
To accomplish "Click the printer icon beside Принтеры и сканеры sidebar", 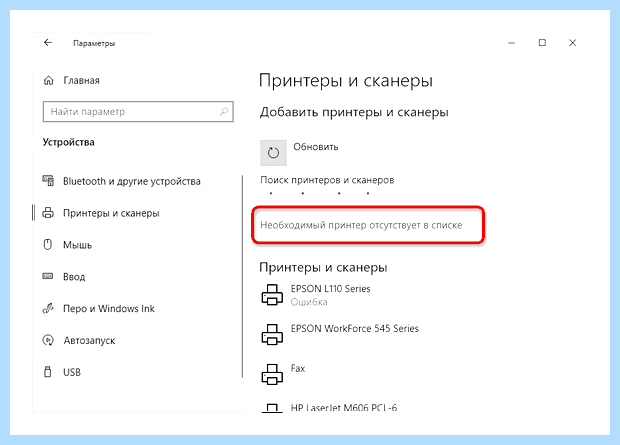I will (48, 213).
